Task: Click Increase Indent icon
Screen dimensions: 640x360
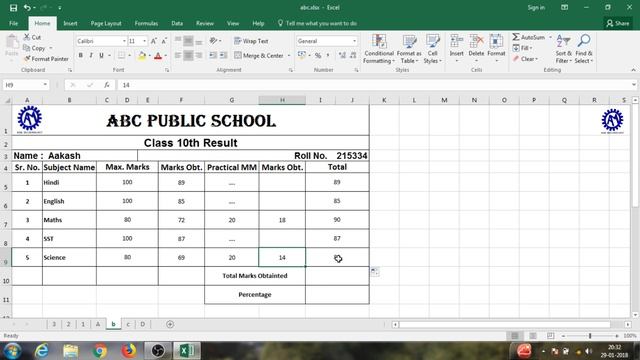Action: pos(223,56)
